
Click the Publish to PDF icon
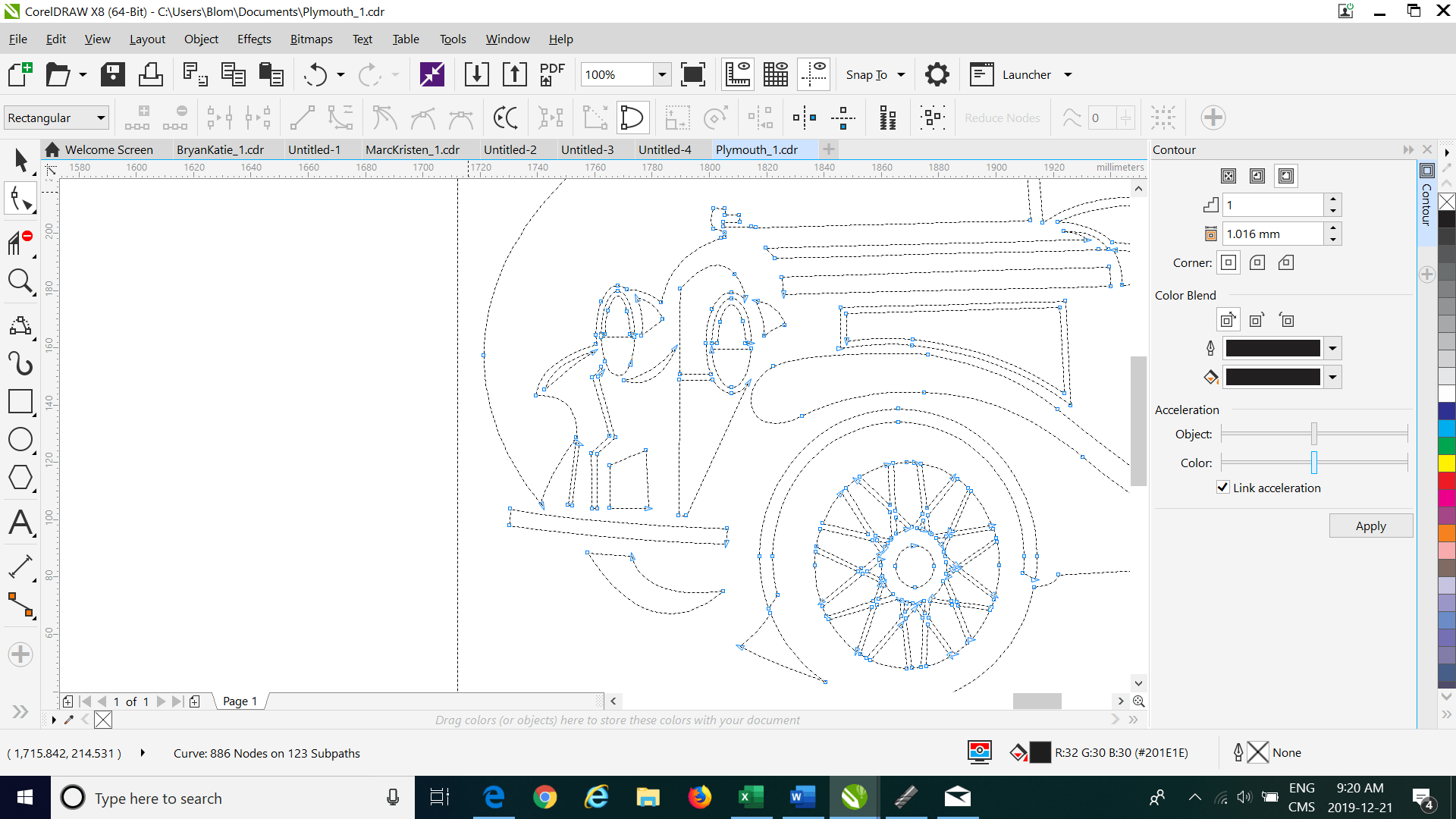pos(551,74)
